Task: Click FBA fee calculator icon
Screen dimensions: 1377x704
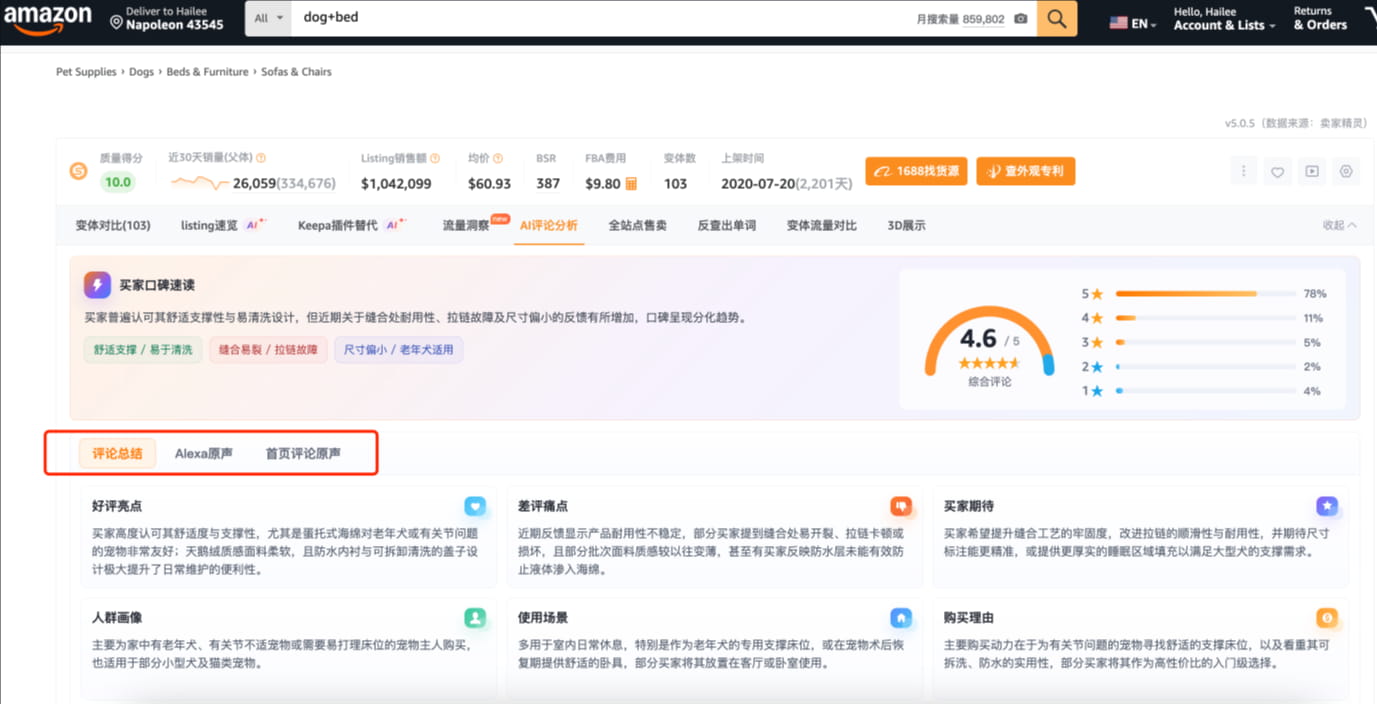Action: [x=631, y=184]
